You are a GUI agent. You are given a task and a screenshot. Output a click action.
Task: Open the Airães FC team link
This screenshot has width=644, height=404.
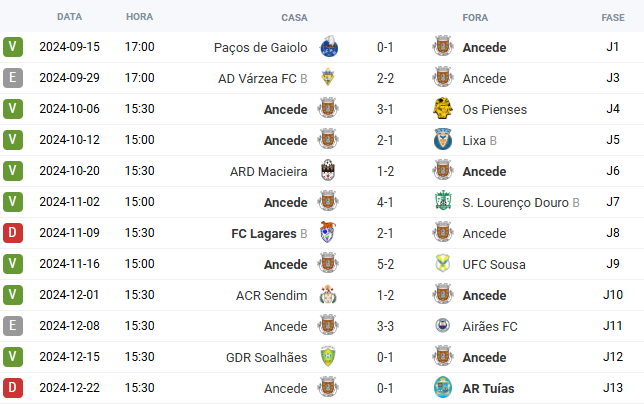click(490, 326)
